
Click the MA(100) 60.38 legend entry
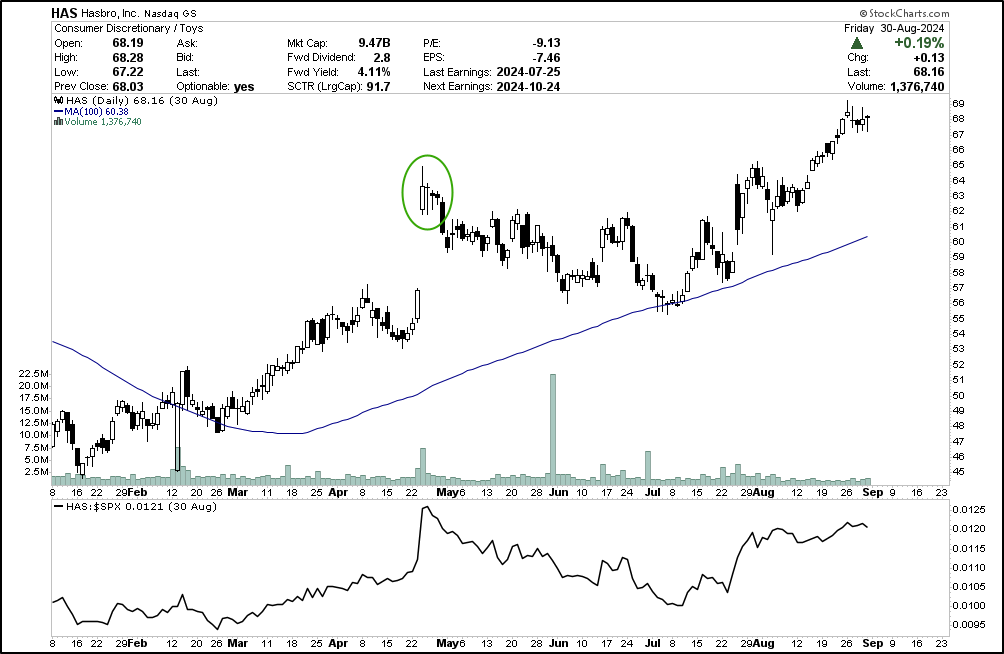click(x=91, y=111)
